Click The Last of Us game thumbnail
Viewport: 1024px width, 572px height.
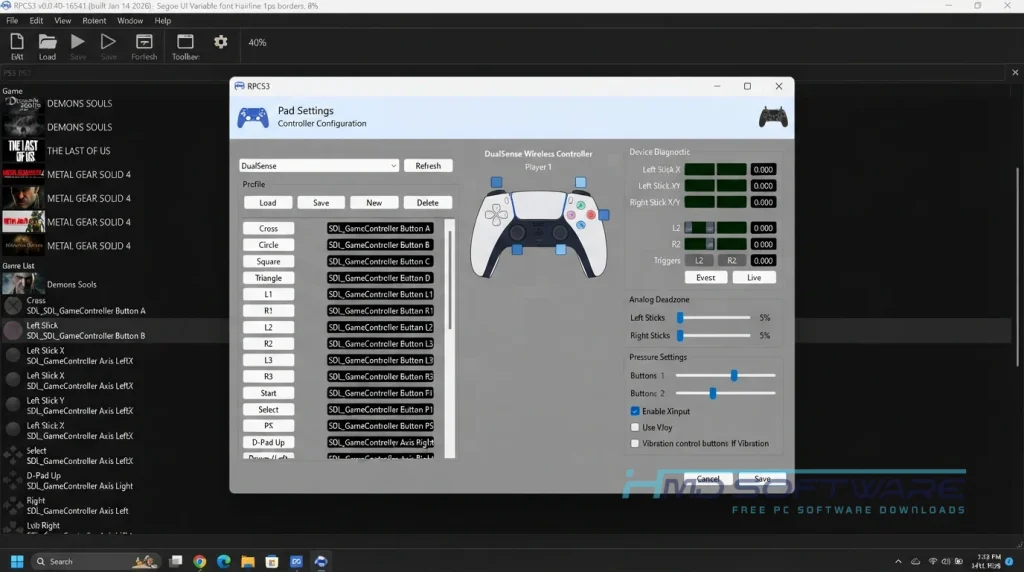23,151
